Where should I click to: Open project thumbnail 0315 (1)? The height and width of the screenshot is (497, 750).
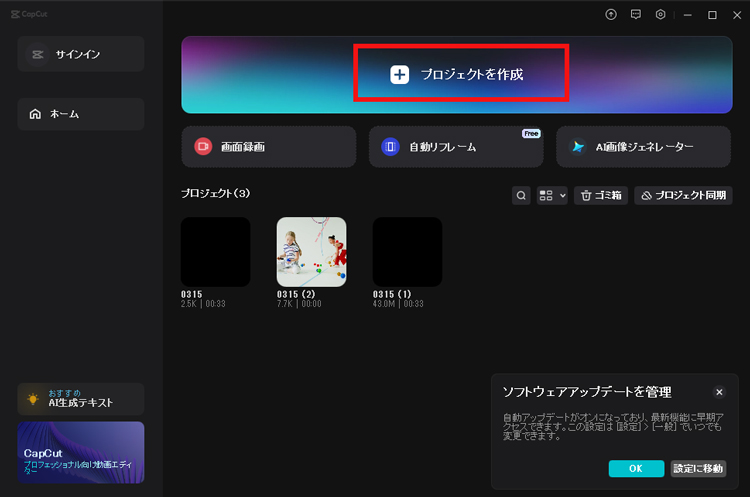click(x=408, y=252)
